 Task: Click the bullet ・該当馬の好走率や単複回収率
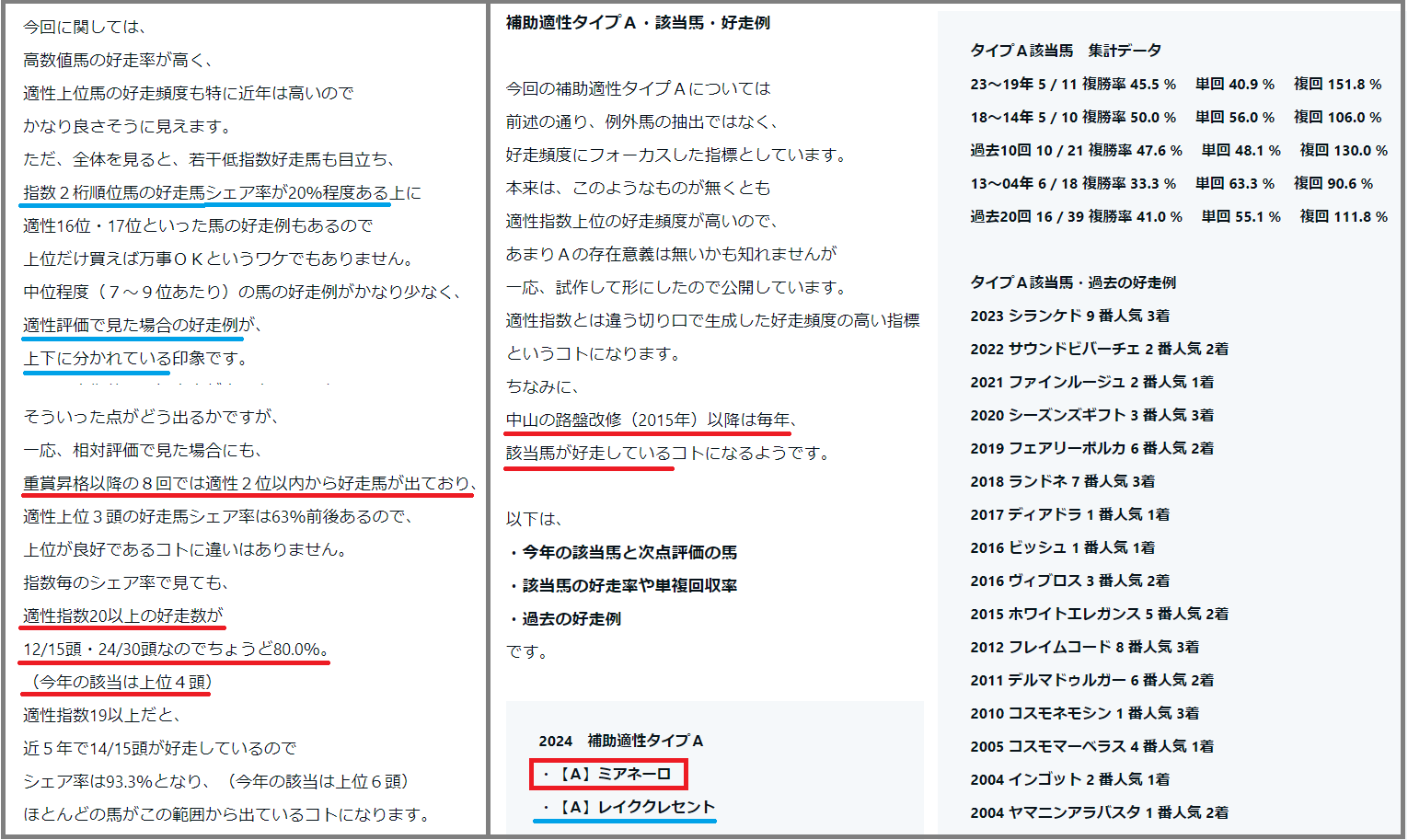click(x=622, y=585)
